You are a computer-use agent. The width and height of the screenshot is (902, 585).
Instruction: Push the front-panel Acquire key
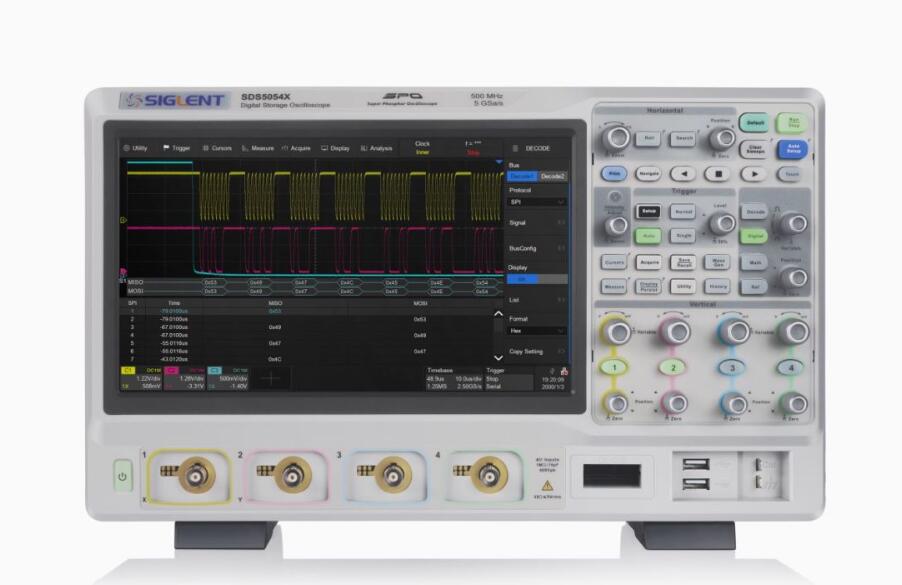click(649, 262)
